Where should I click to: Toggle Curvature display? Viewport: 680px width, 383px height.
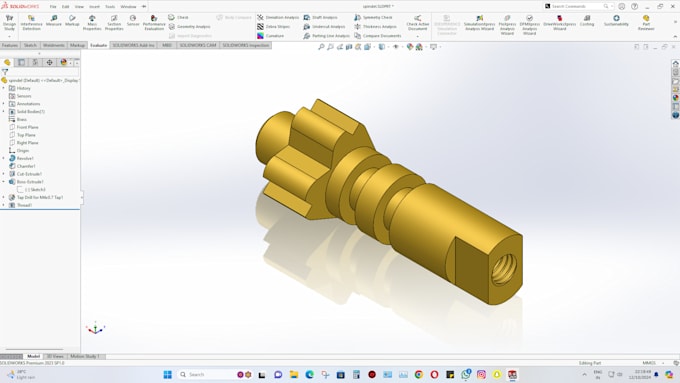pyautogui.click(x=271, y=36)
